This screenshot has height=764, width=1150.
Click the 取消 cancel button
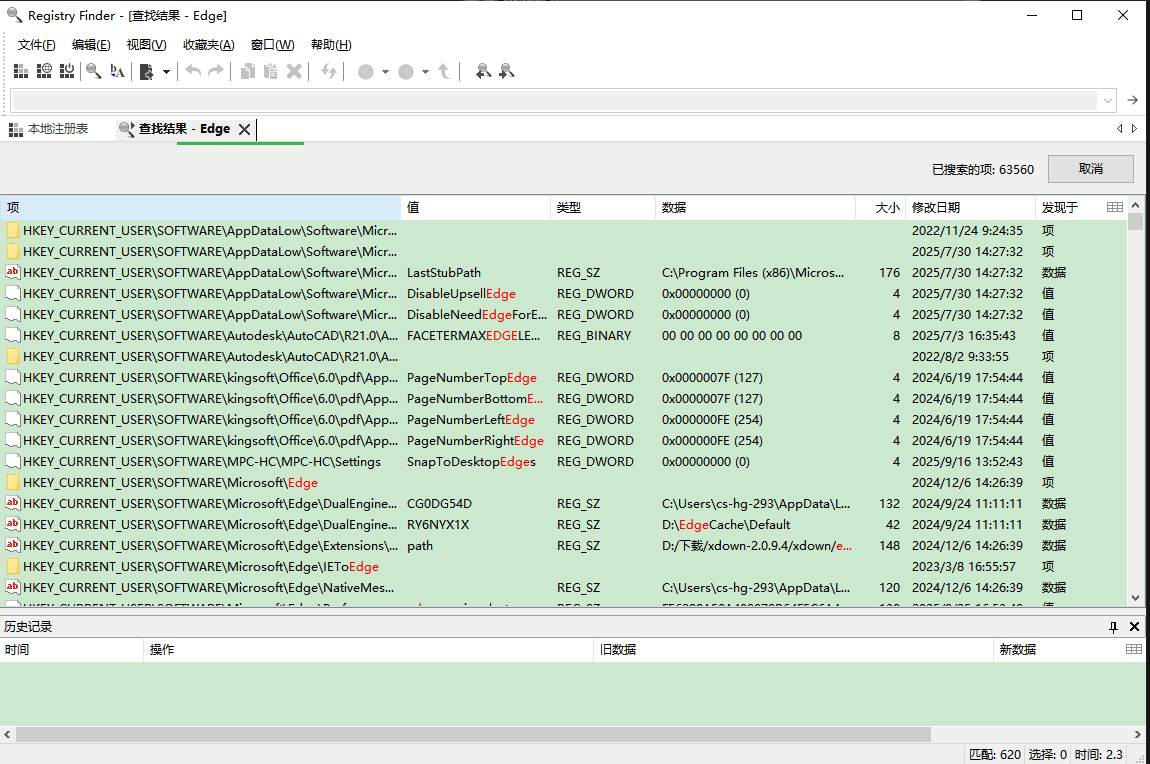click(x=1090, y=168)
